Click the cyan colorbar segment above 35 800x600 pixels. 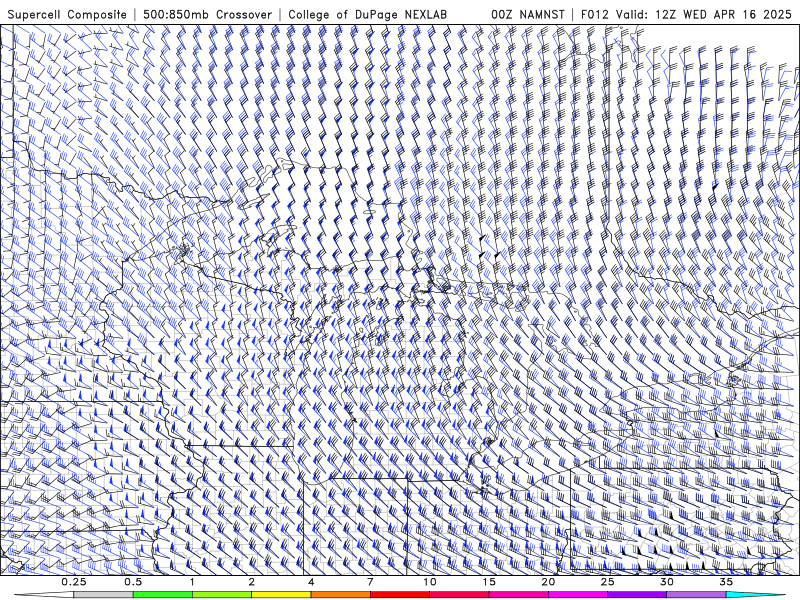click(x=755, y=595)
